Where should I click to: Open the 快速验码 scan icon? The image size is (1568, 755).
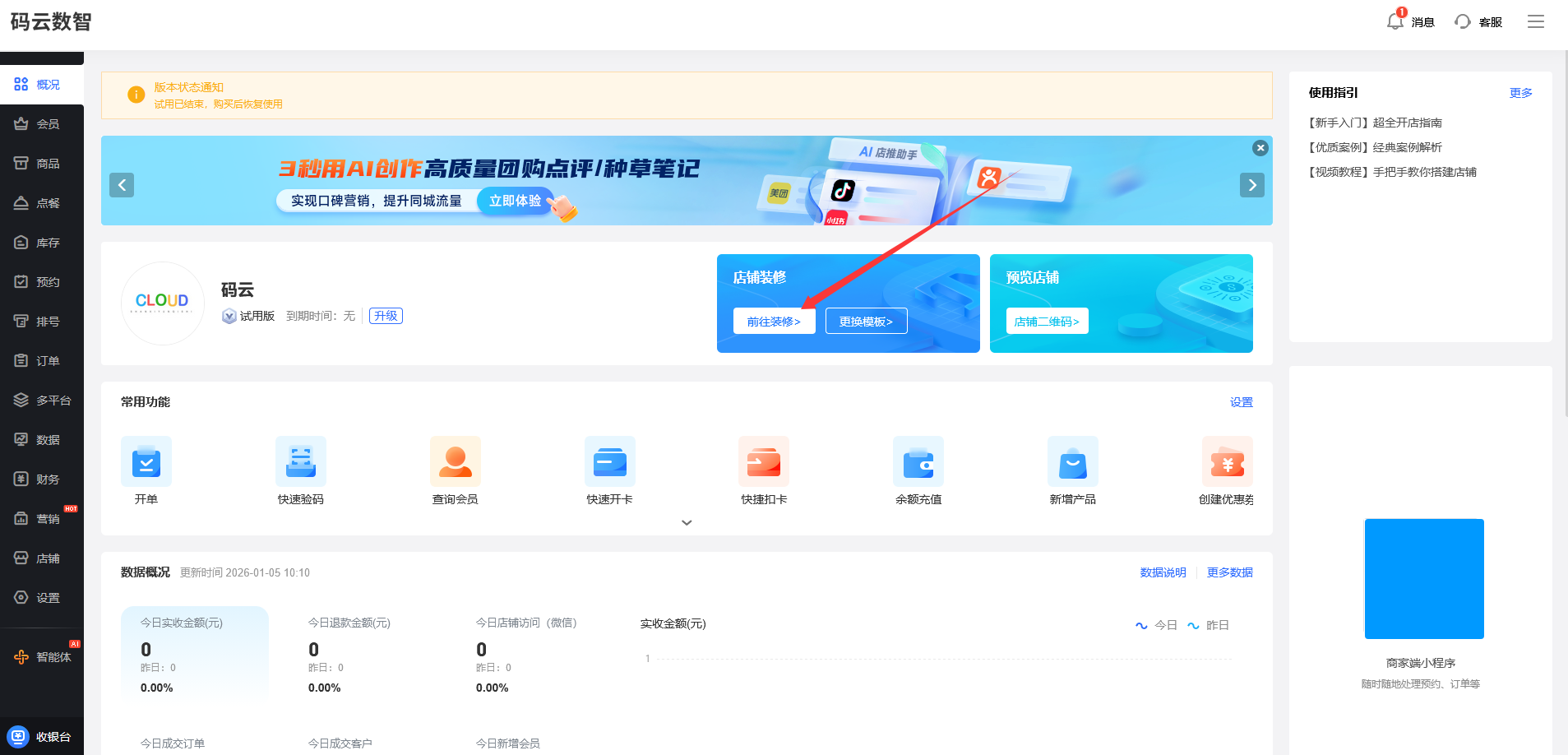tap(300, 462)
